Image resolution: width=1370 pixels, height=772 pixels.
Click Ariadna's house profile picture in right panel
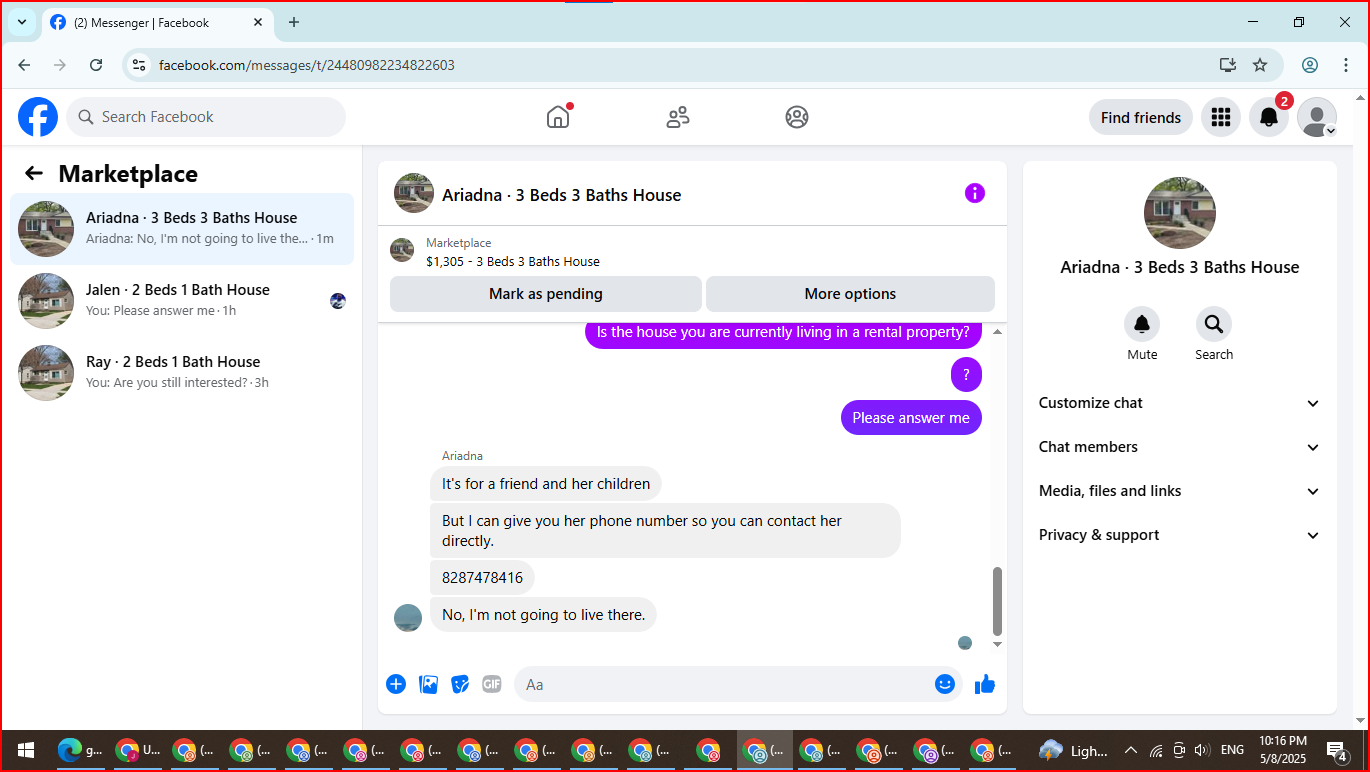click(x=1180, y=213)
